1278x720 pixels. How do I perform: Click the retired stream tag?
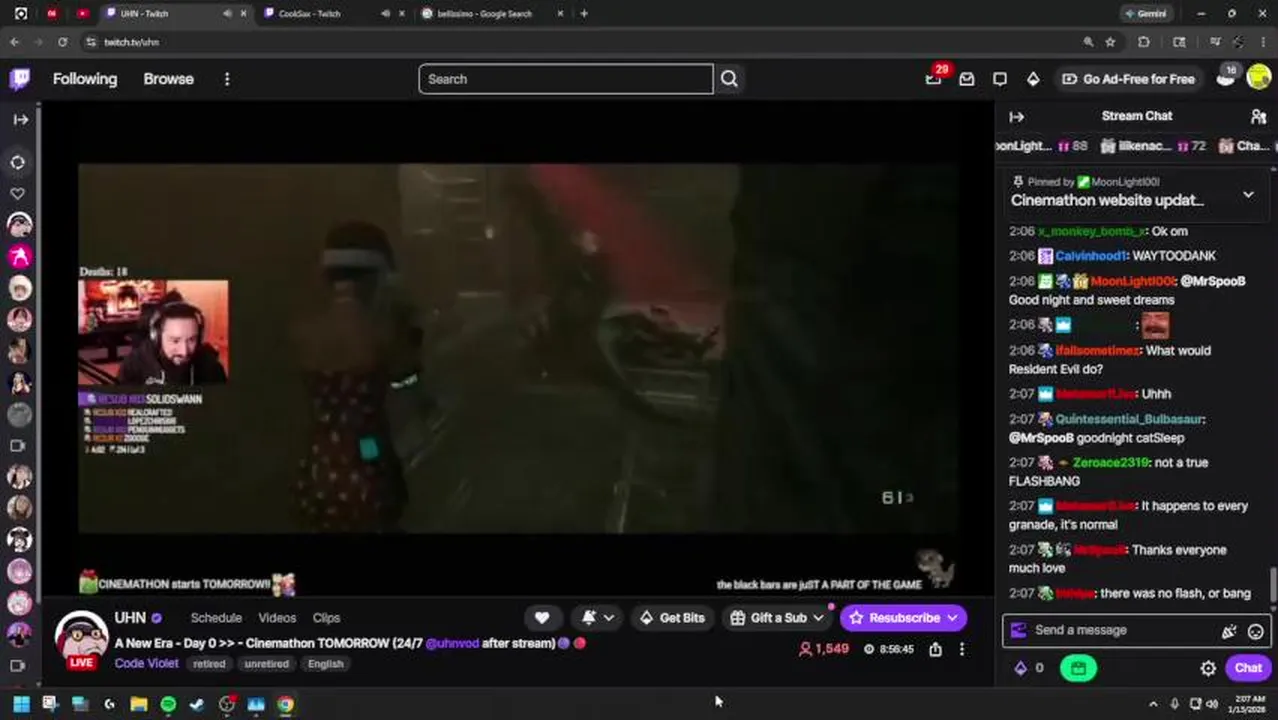point(209,664)
